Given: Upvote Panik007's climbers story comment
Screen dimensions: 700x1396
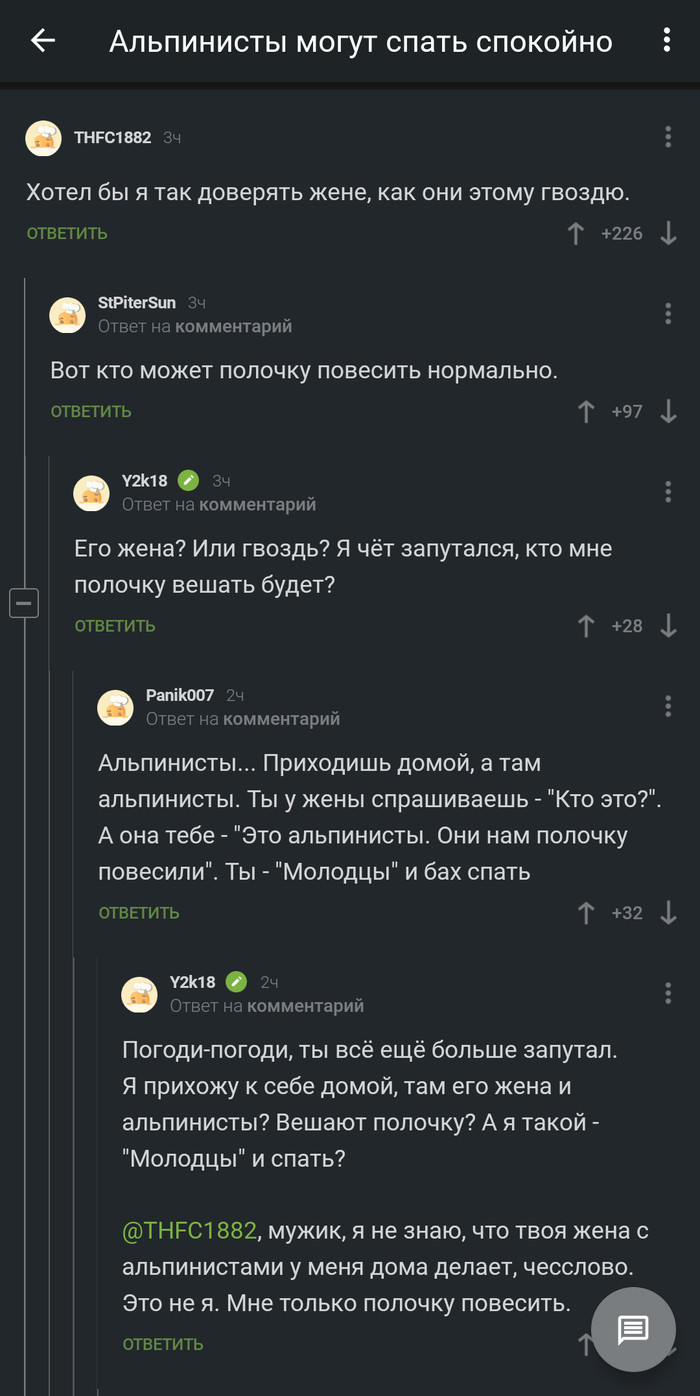Looking at the screenshot, I should pyautogui.click(x=586, y=911).
